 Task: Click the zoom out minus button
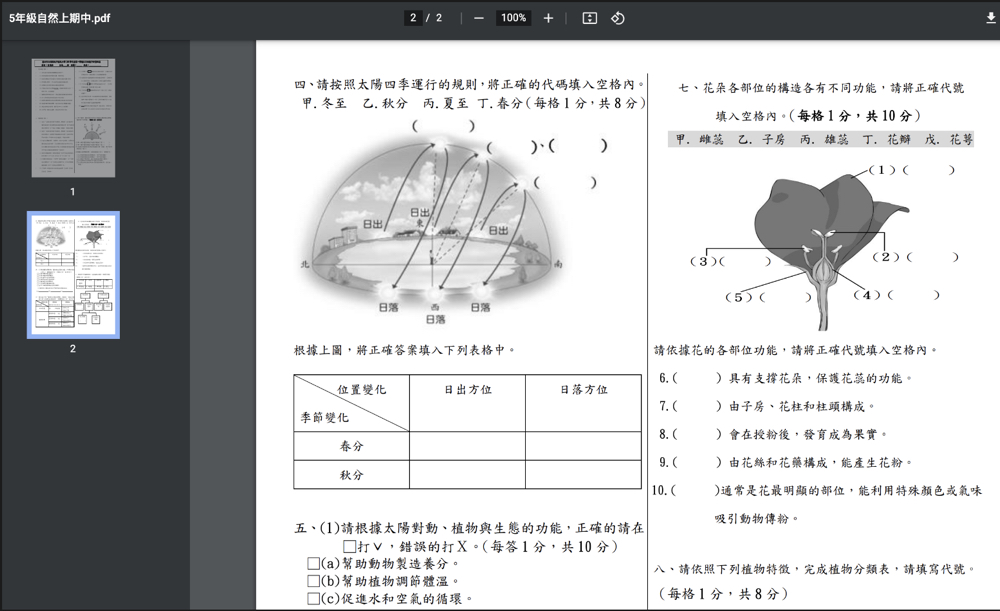(x=479, y=18)
